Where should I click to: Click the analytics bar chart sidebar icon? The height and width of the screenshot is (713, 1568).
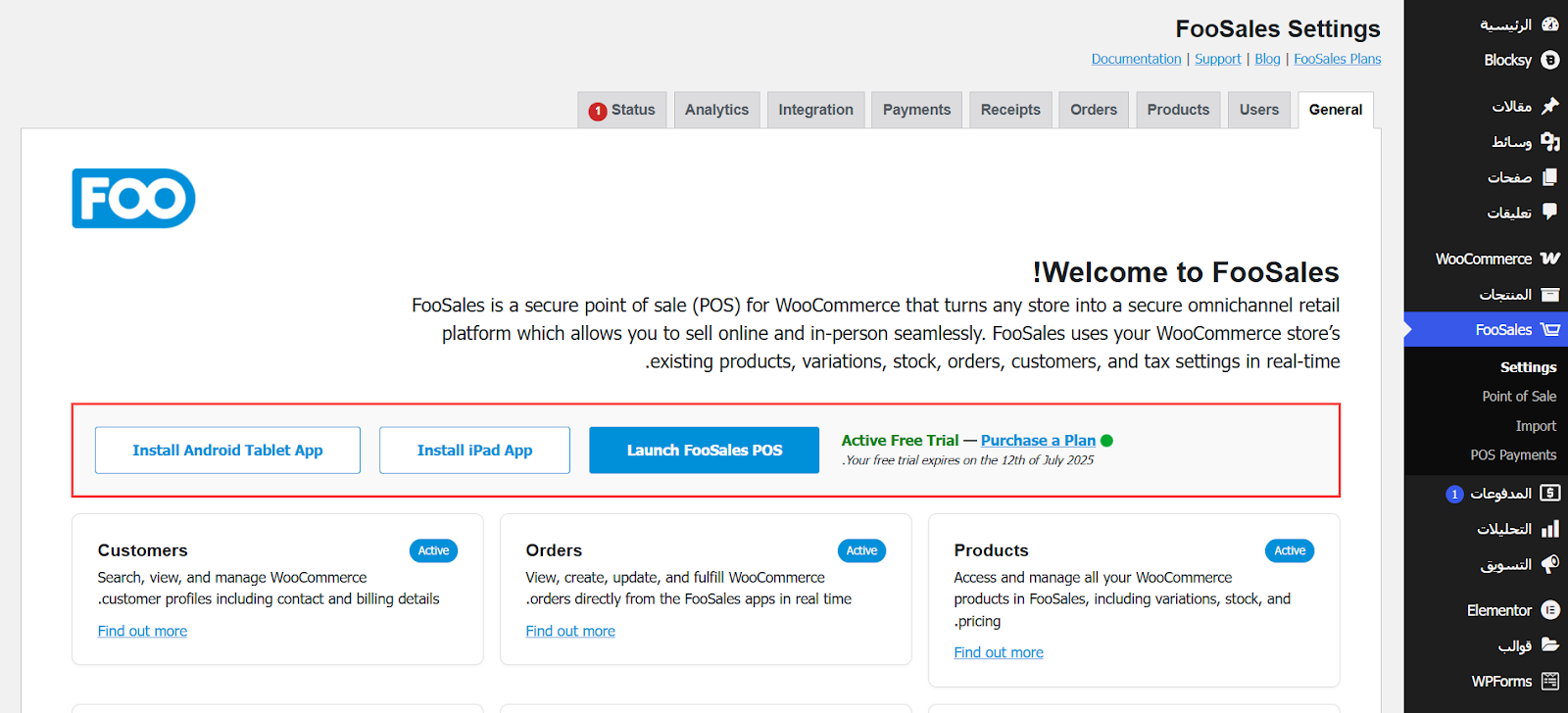pyautogui.click(x=1549, y=529)
